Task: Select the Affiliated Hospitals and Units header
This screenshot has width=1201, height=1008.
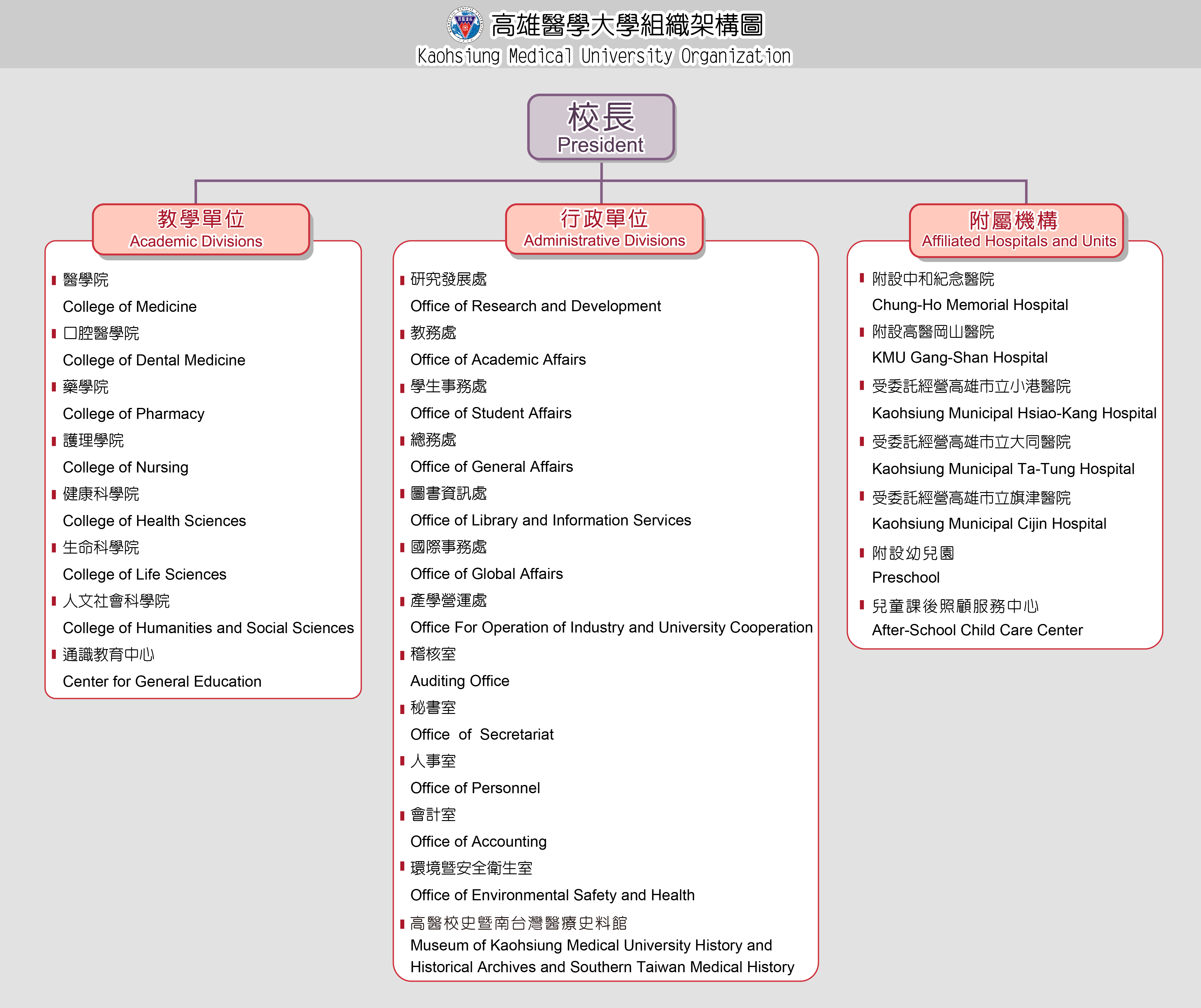Action: 1016,230
